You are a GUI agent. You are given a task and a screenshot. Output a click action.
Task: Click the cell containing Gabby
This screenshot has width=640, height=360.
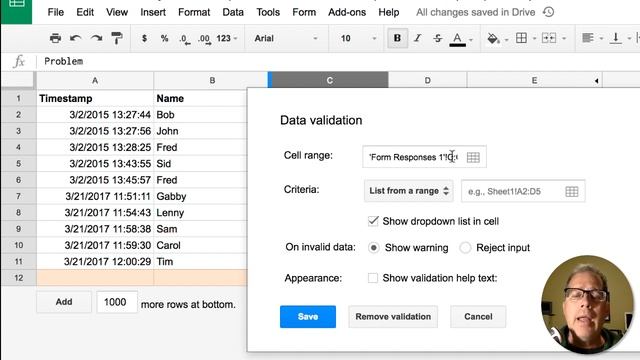click(200, 196)
